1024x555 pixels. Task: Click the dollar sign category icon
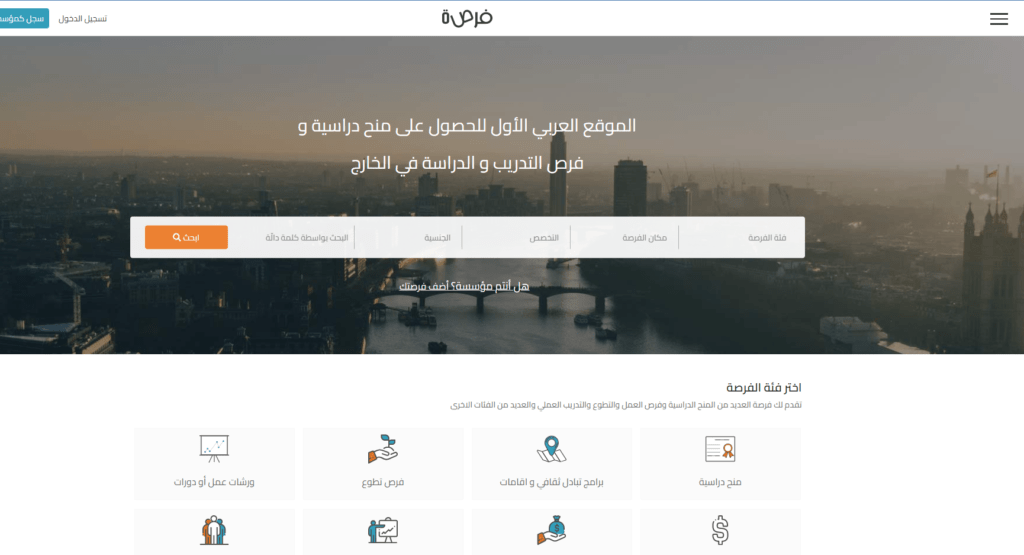tap(720, 530)
